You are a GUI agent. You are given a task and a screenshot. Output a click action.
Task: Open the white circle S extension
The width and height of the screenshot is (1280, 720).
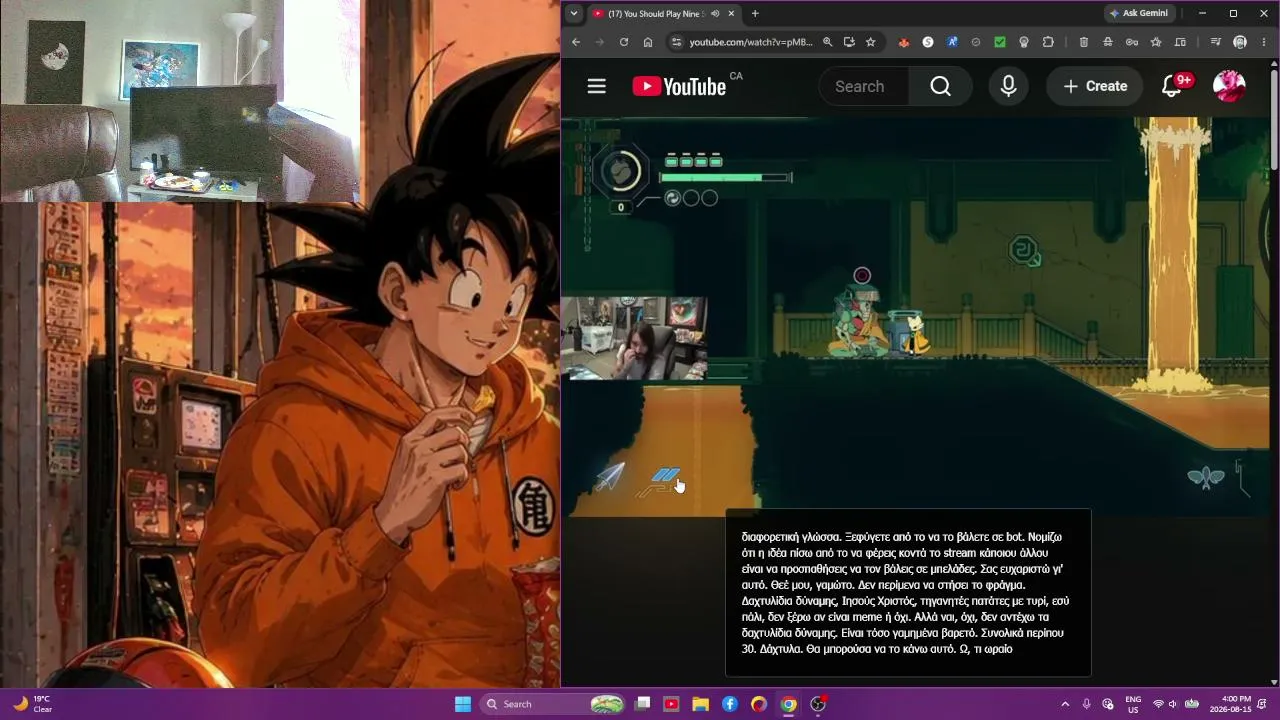click(928, 42)
